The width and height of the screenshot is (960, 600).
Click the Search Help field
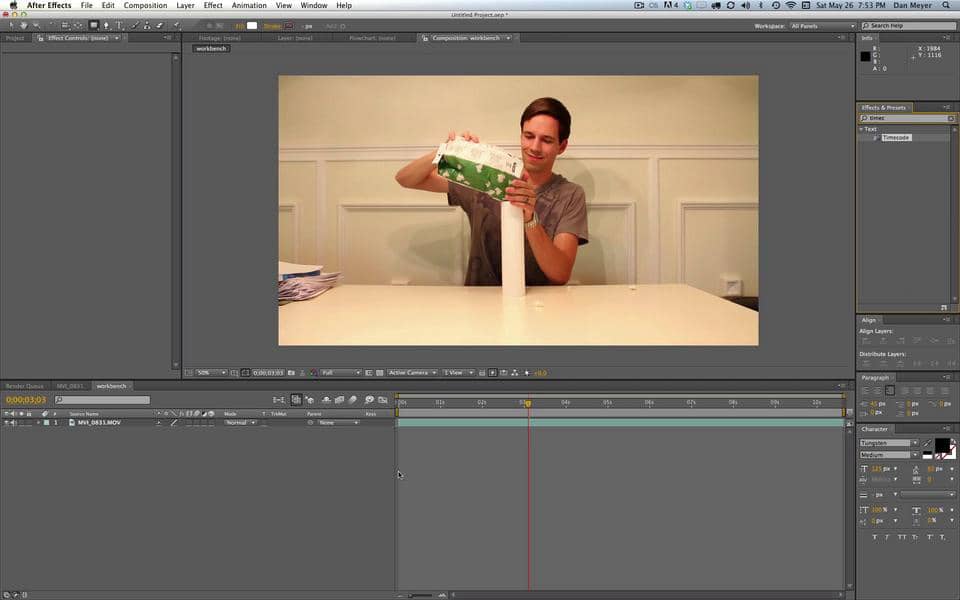[x=909, y=26]
